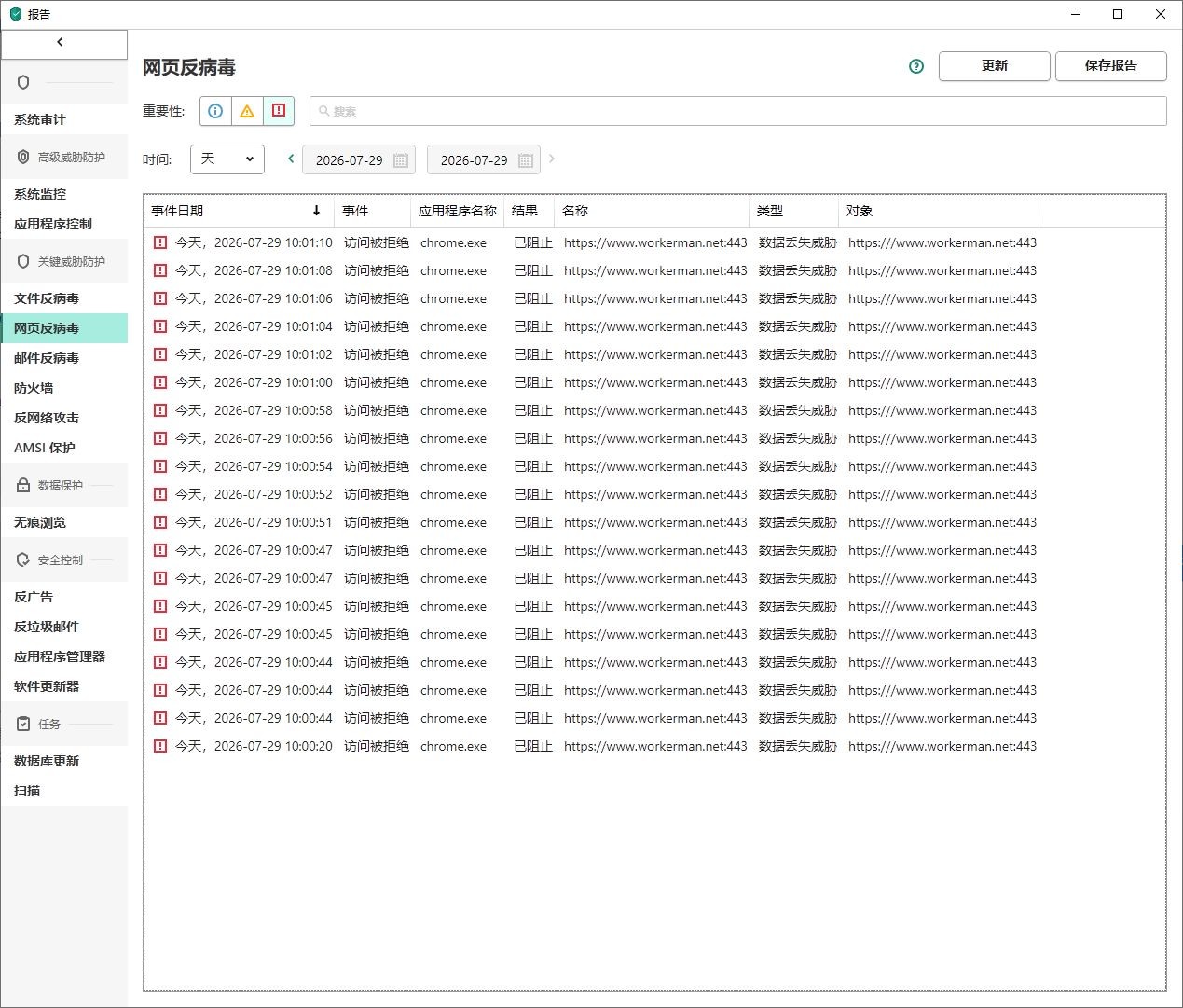Open 应用程序管理器 in the sidebar

tap(64, 656)
